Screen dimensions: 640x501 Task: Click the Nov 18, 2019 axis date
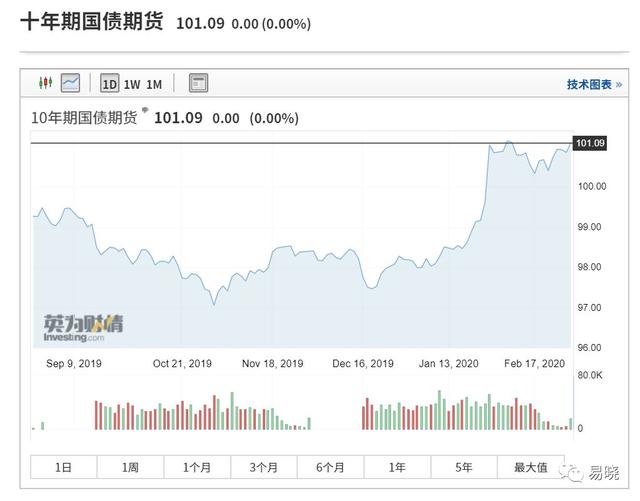click(x=273, y=363)
